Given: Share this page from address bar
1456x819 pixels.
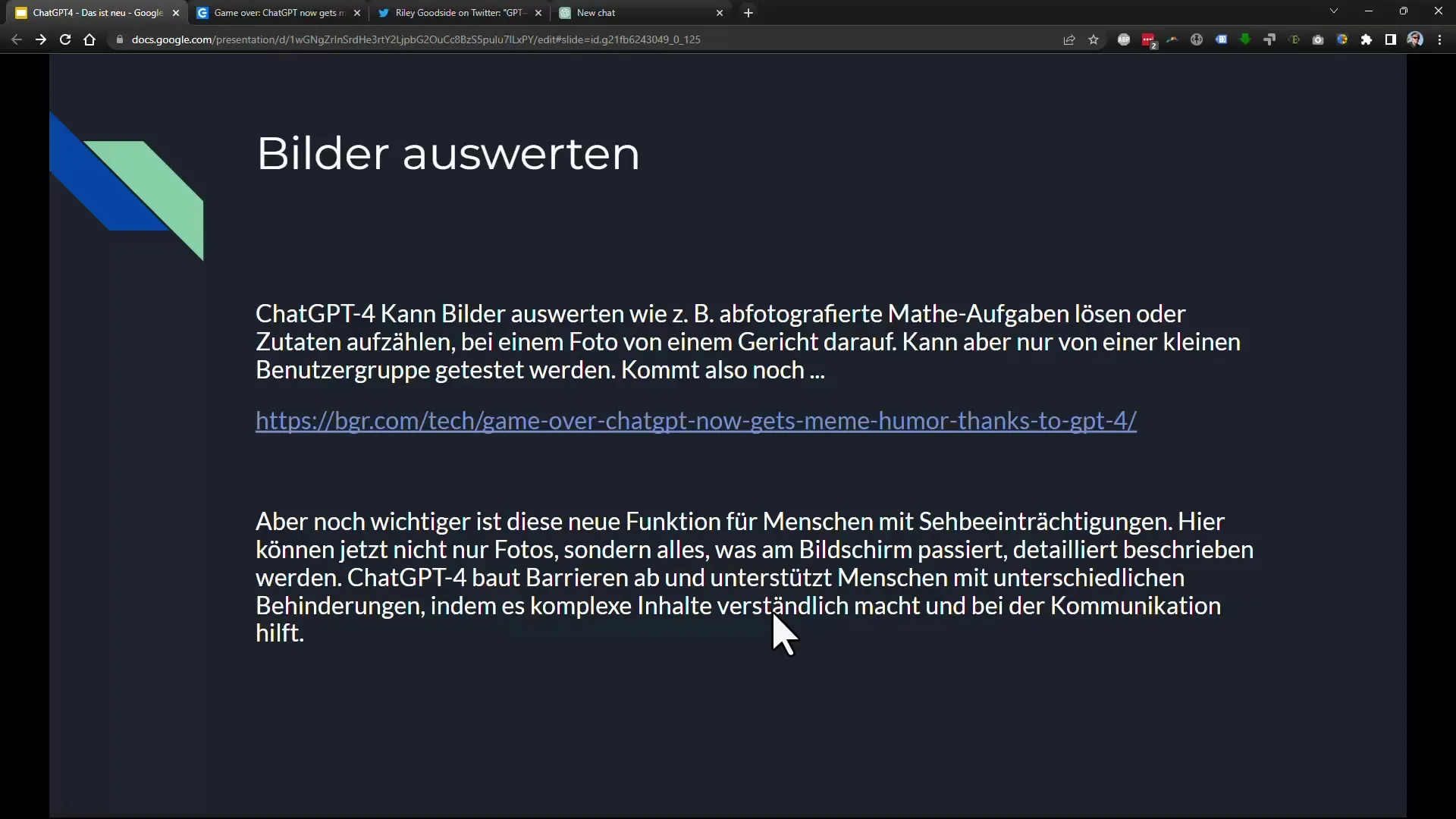Looking at the screenshot, I should (x=1069, y=39).
